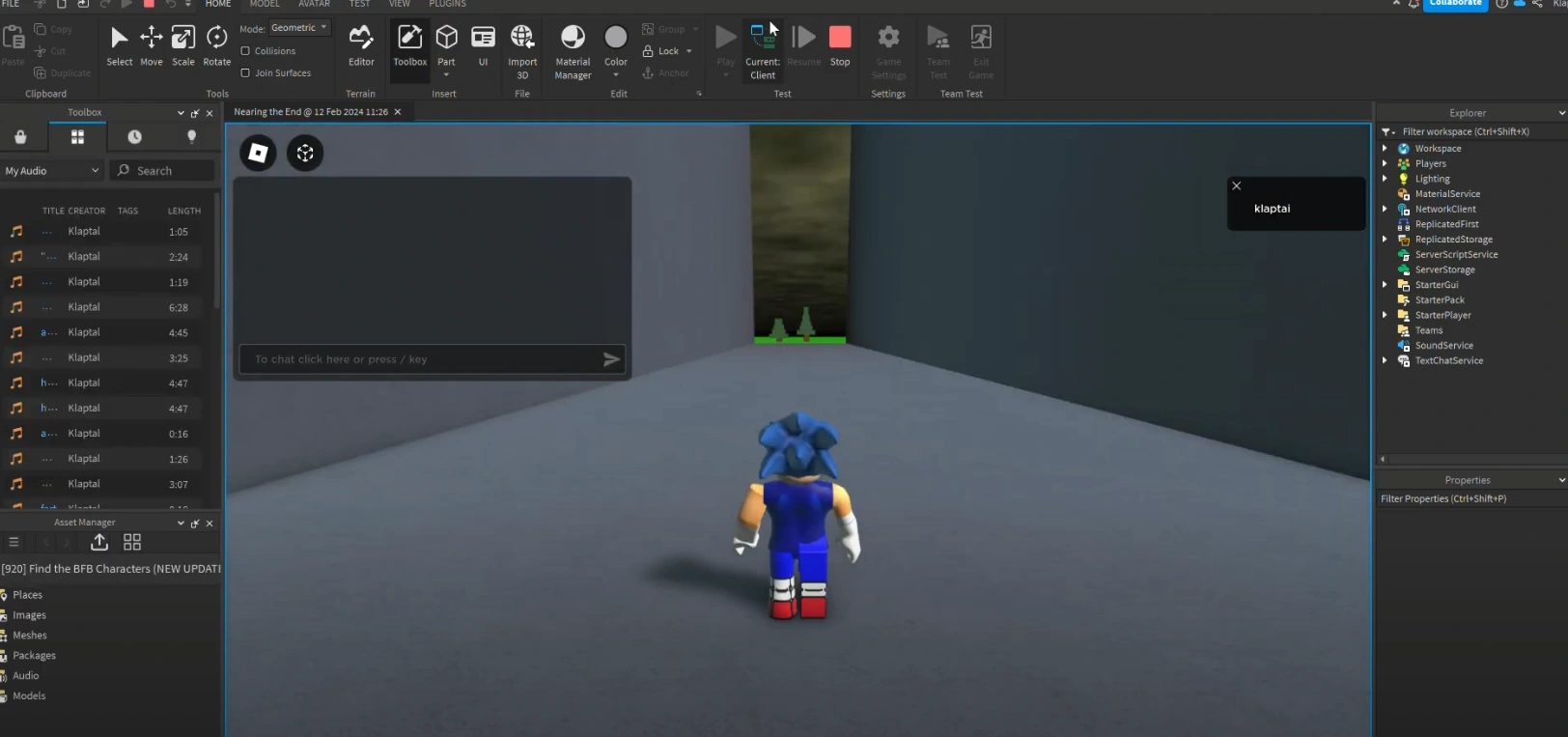
Task: Open the UI insert tool
Action: (x=483, y=45)
